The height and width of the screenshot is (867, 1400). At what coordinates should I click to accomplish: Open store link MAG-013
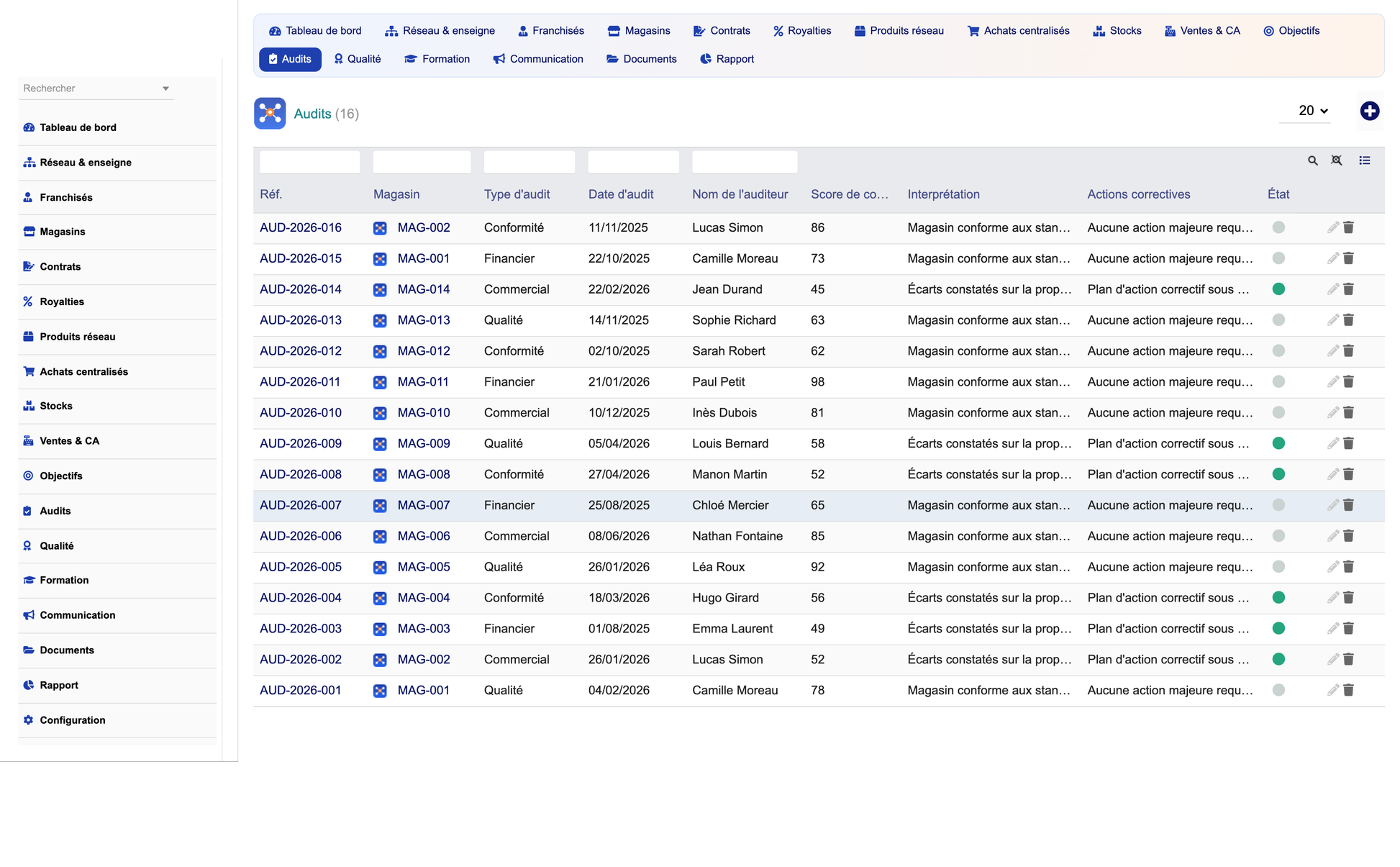(x=424, y=320)
